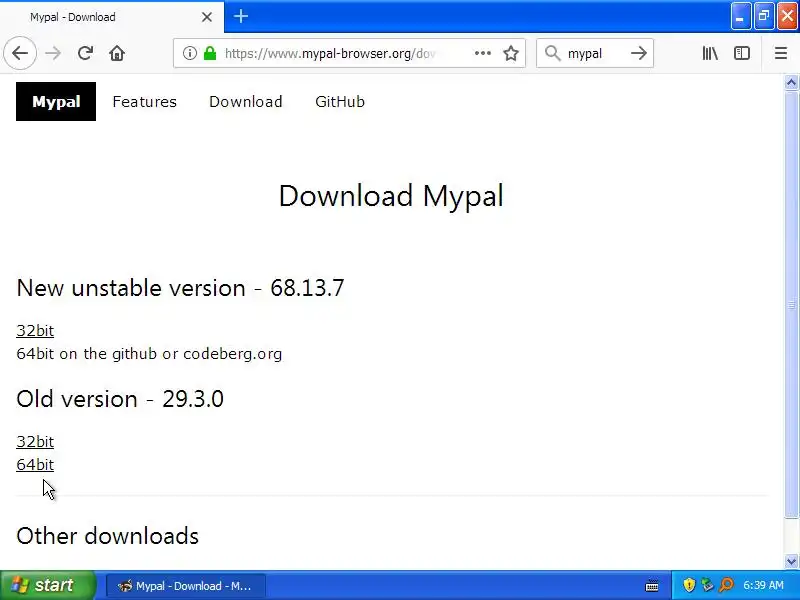
Task: Click the Download Mypal heading
Action: click(391, 196)
